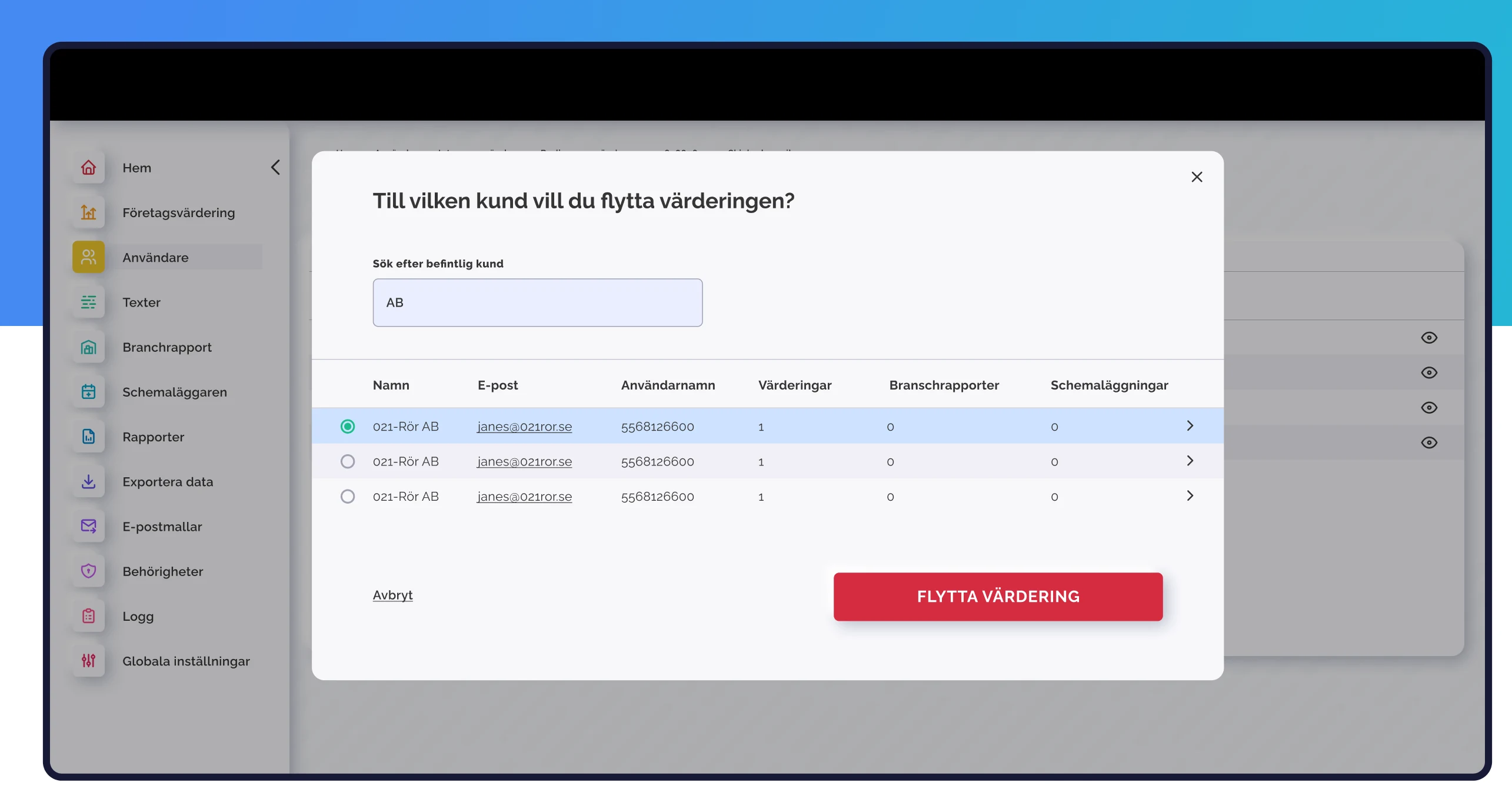Viewport: 1512px width, 812px height.
Task: Select the second 021-Rör AB radio button
Action: point(348,461)
